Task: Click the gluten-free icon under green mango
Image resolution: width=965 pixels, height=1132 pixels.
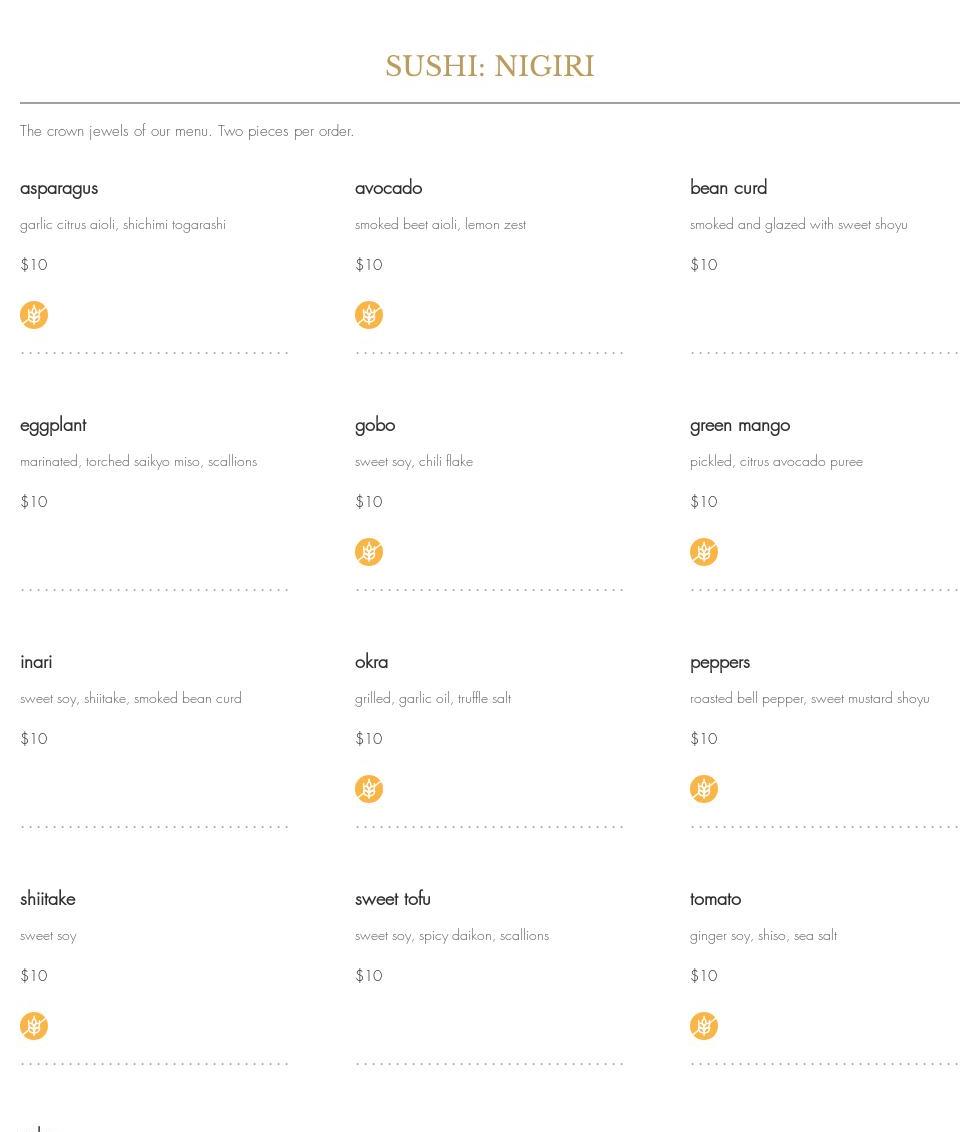Action: [x=704, y=552]
